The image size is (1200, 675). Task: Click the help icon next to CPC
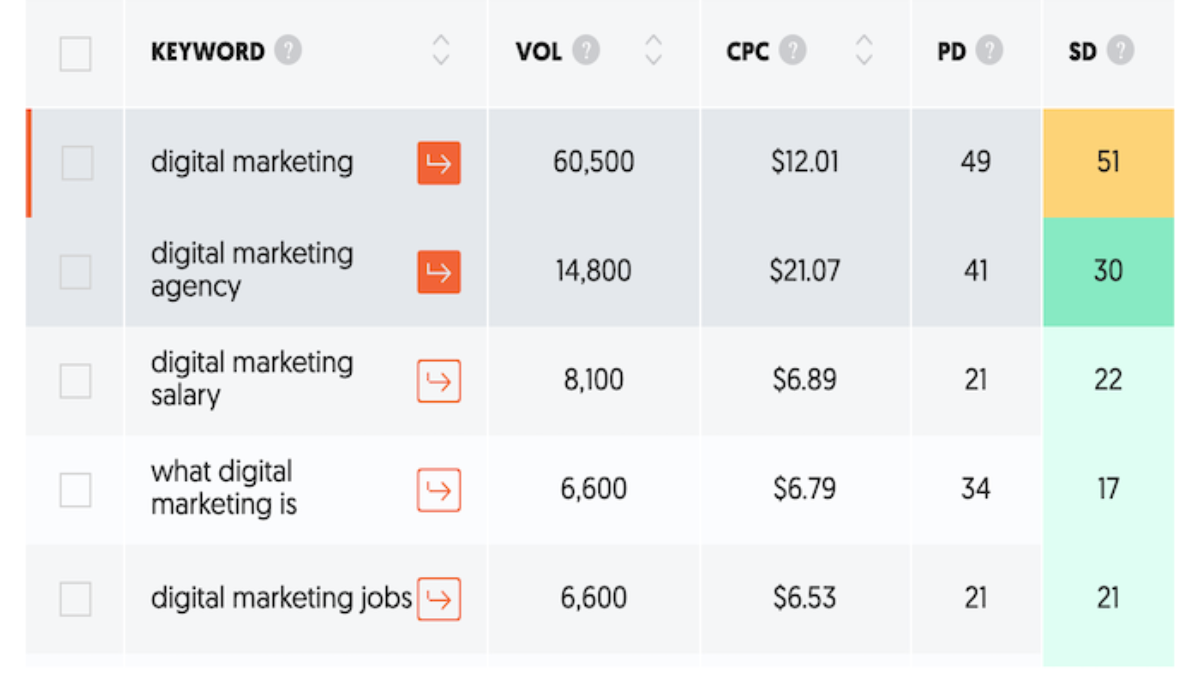[x=793, y=51]
